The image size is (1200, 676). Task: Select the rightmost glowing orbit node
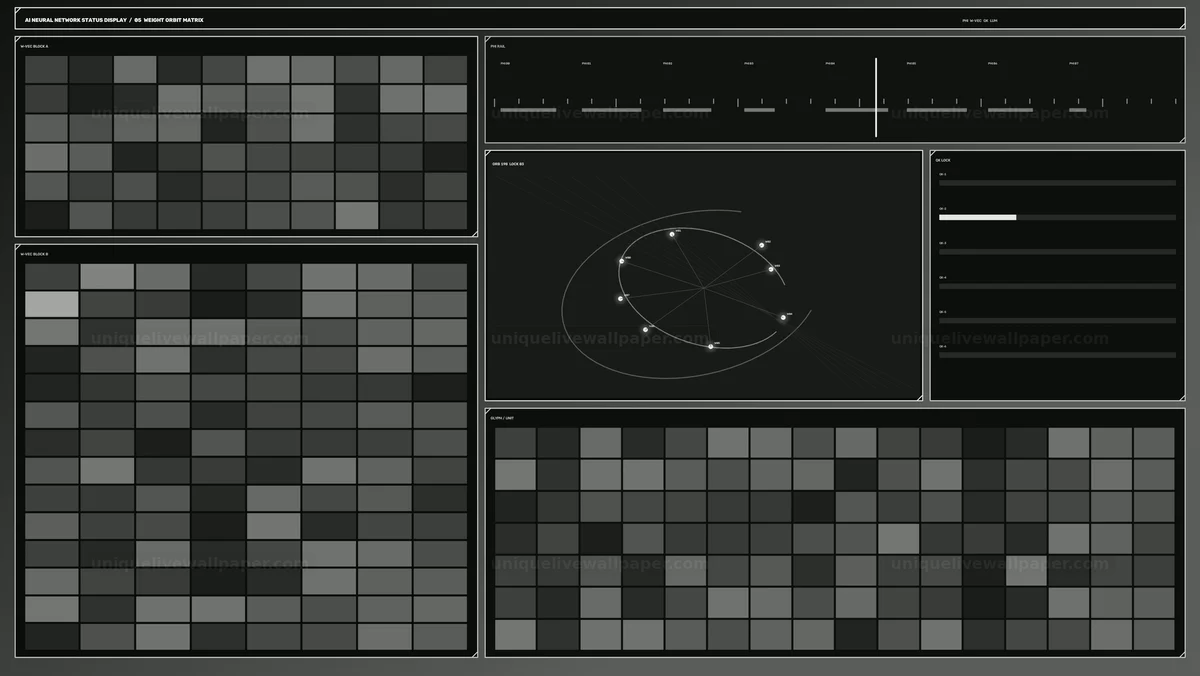tap(783, 317)
